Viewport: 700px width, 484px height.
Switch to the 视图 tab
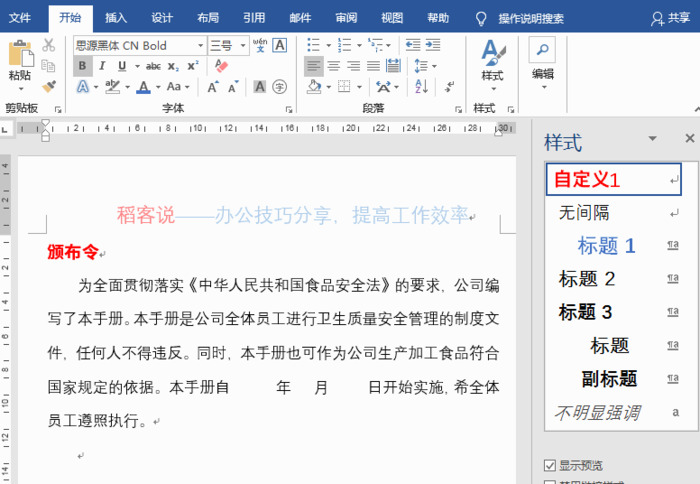[x=392, y=18]
